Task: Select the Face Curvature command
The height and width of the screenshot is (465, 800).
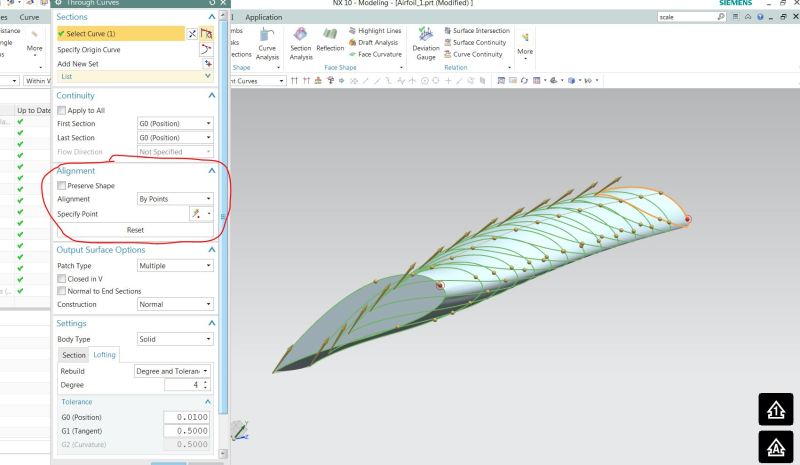Action: click(x=376, y=54)
